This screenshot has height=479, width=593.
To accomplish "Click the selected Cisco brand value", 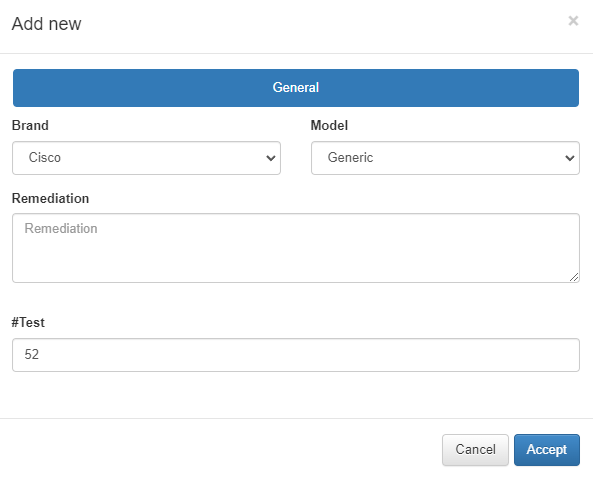I will (45, 158).
